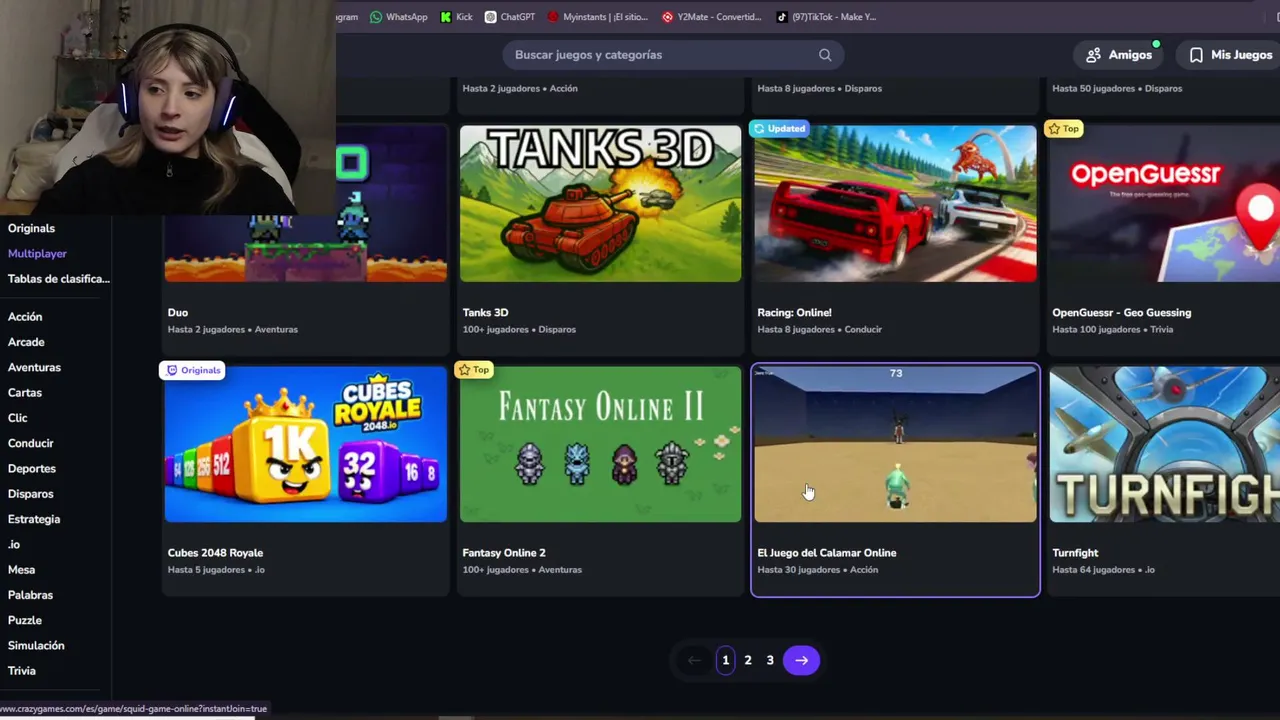
Task: Select page 1 in pagination
Action: pos(726,660)
